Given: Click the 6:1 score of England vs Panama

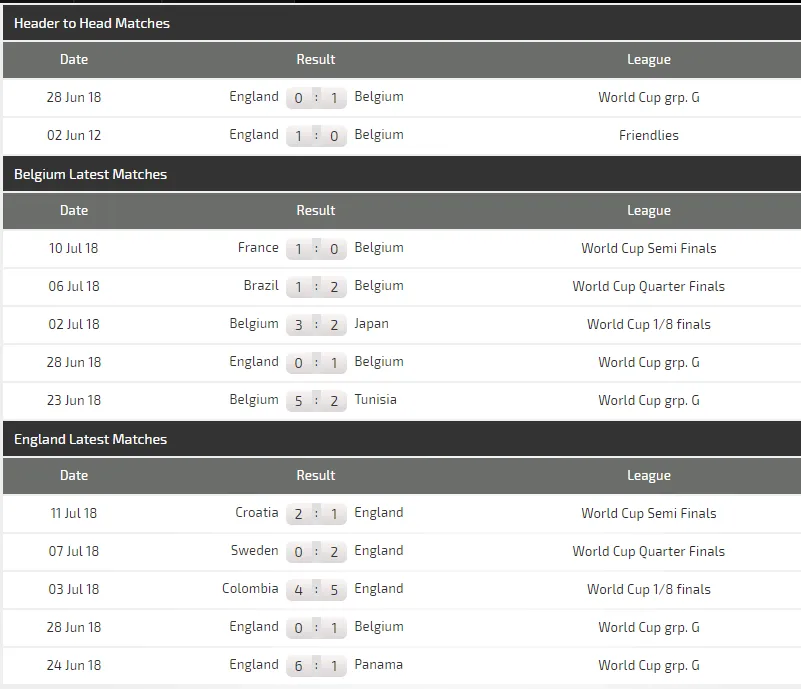Looking at the screenshot, I should [316, 665].
